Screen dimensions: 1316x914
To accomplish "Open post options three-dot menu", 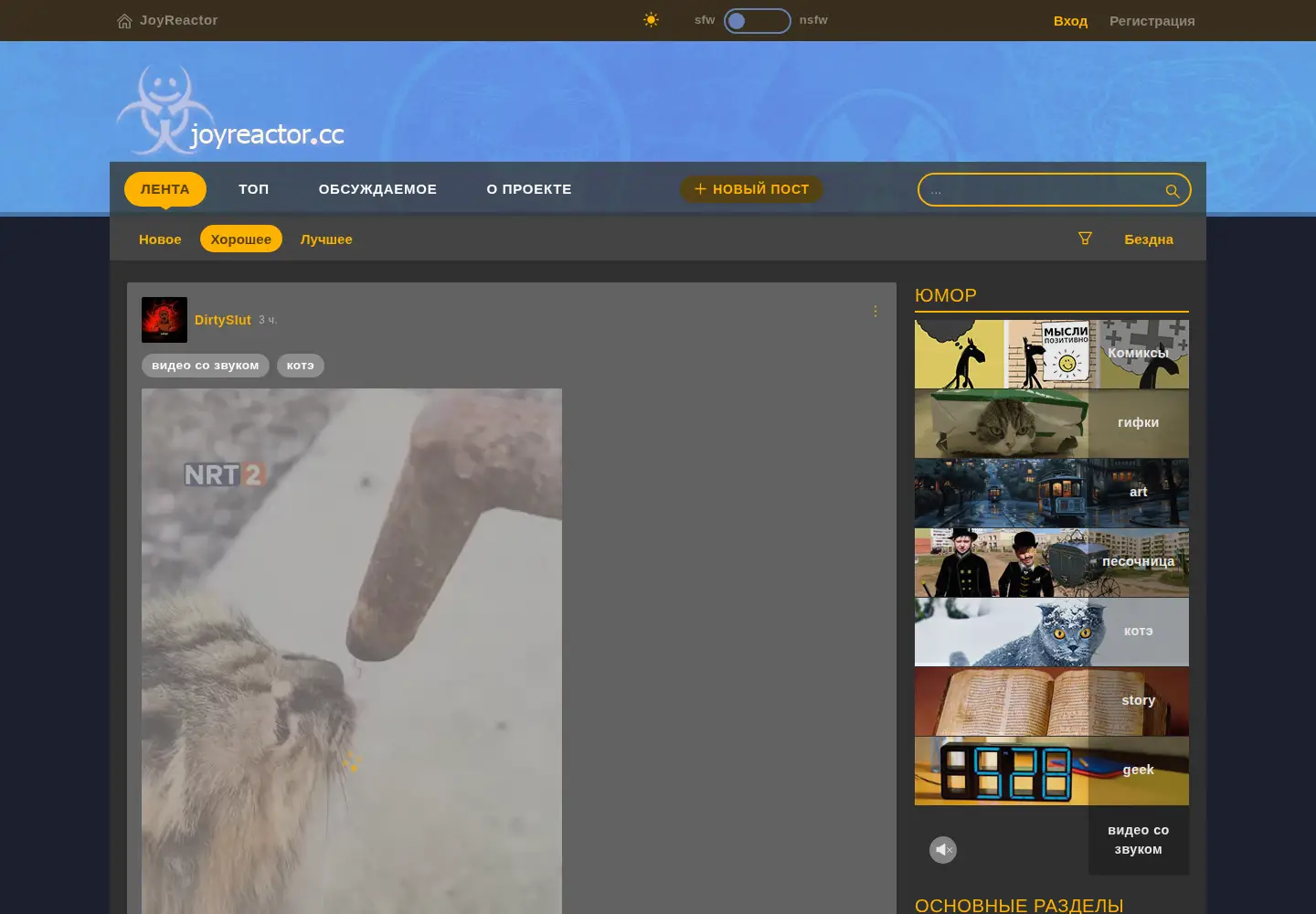I will pyautogui.click(x=876, y=312).
